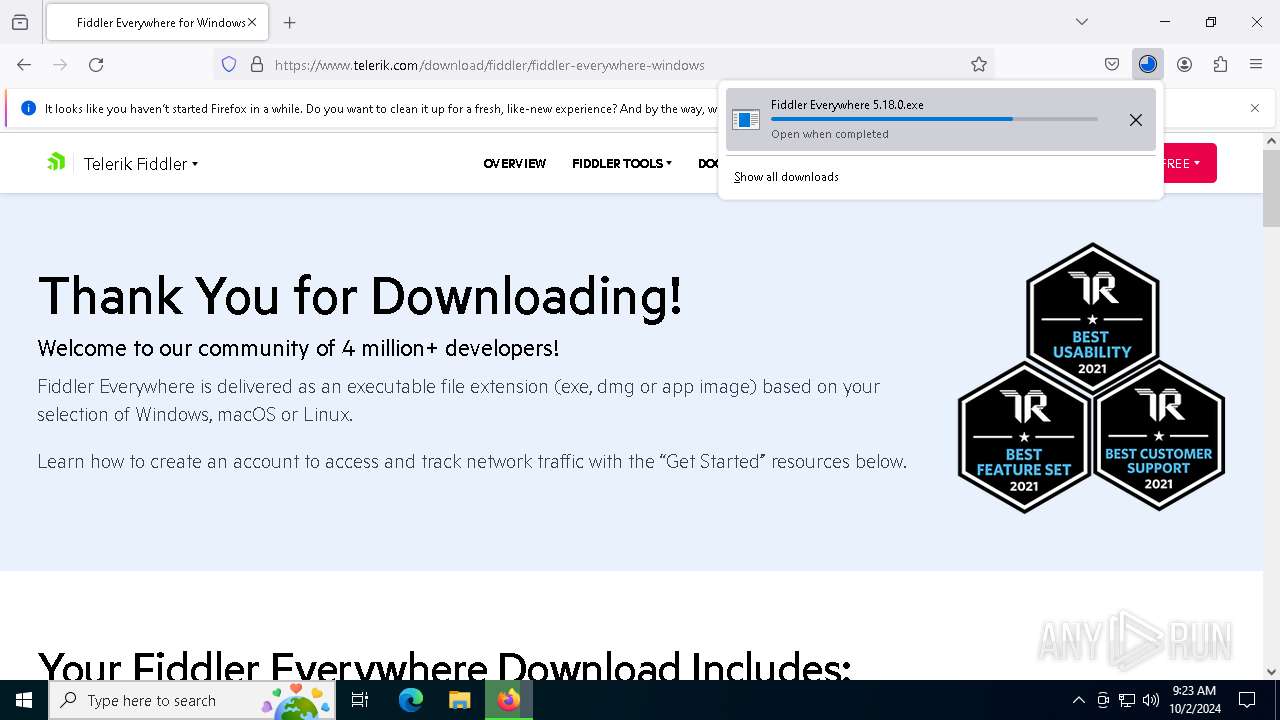Click the download progress bar
This screenshot has height=720, width=1280.
pyautogui.click(x=934, y=119)
